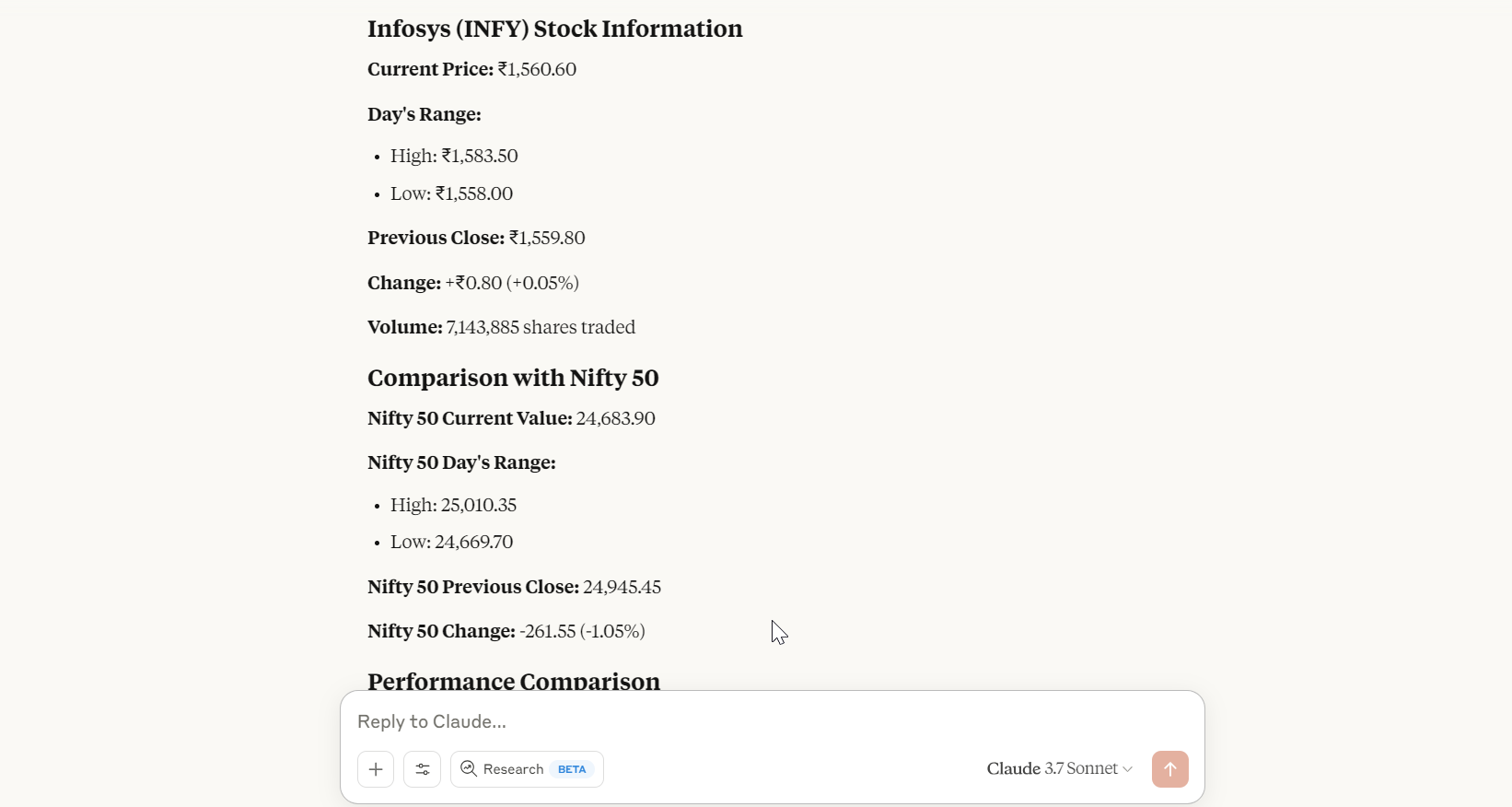Focus the Reply to Claude input field
This screenshot has height=807, width=1512.
772,721
